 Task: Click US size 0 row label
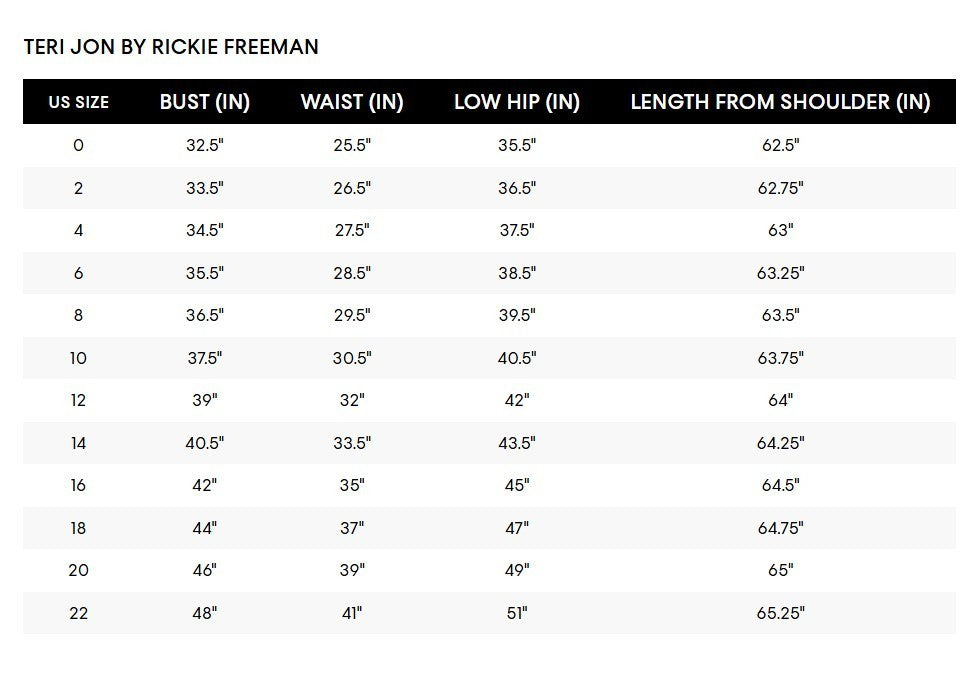point(78,145)
